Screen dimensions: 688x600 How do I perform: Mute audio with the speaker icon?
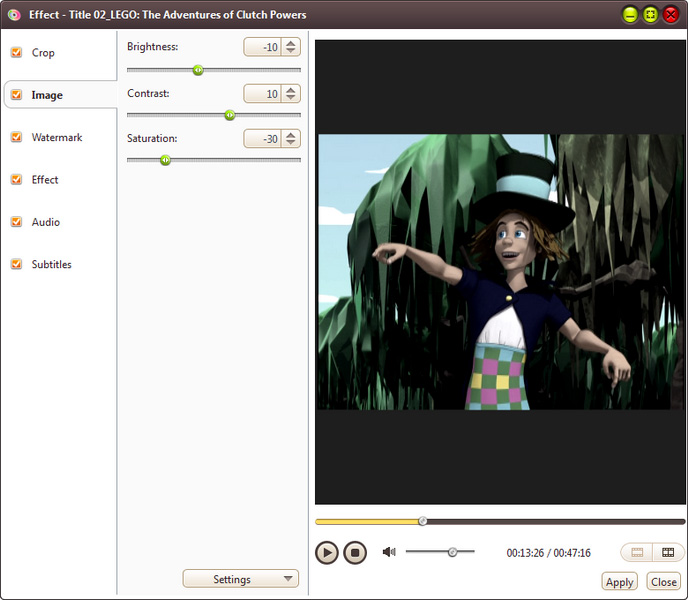click(389, 552)
